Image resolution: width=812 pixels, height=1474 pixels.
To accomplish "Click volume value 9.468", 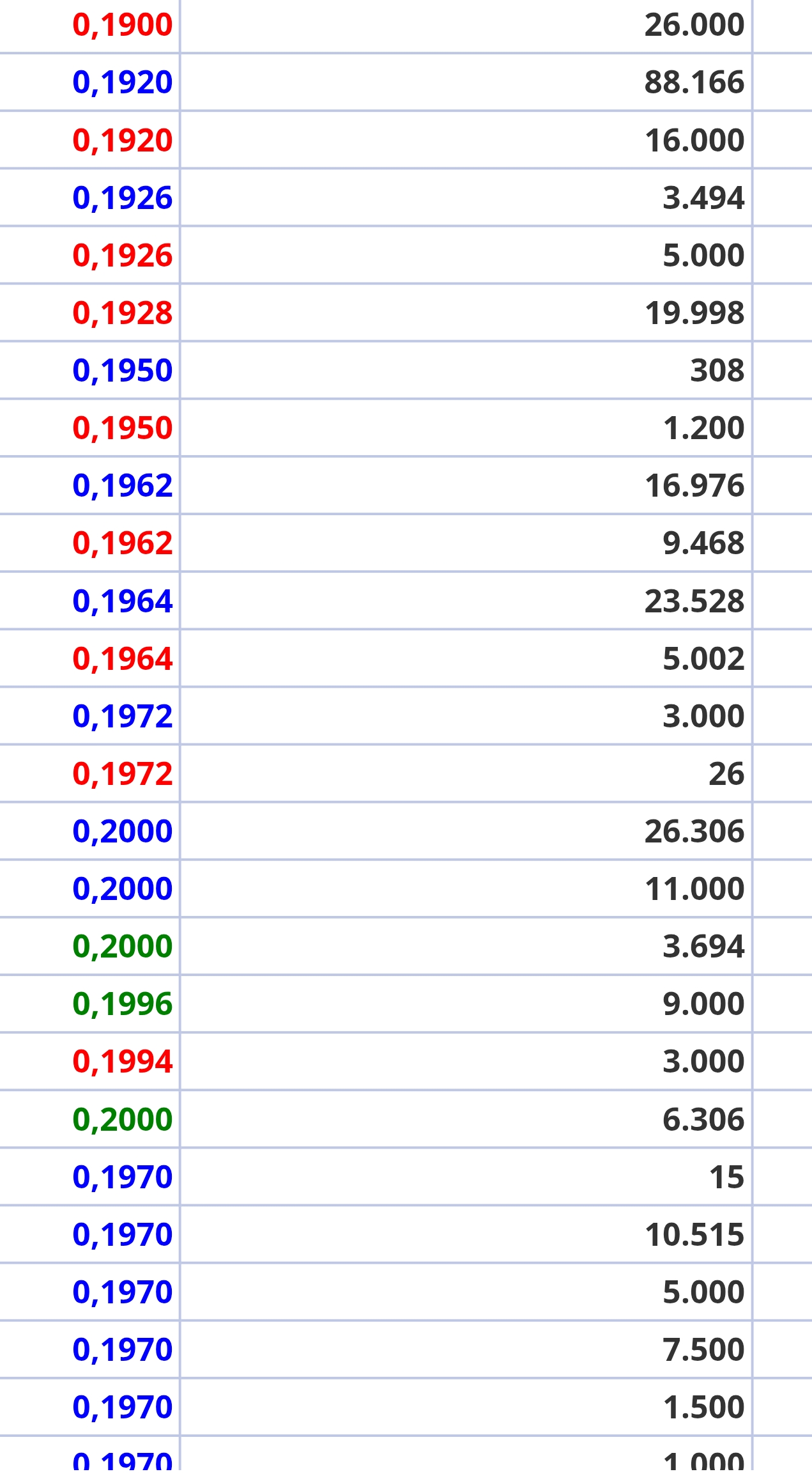I will point(703,543).
